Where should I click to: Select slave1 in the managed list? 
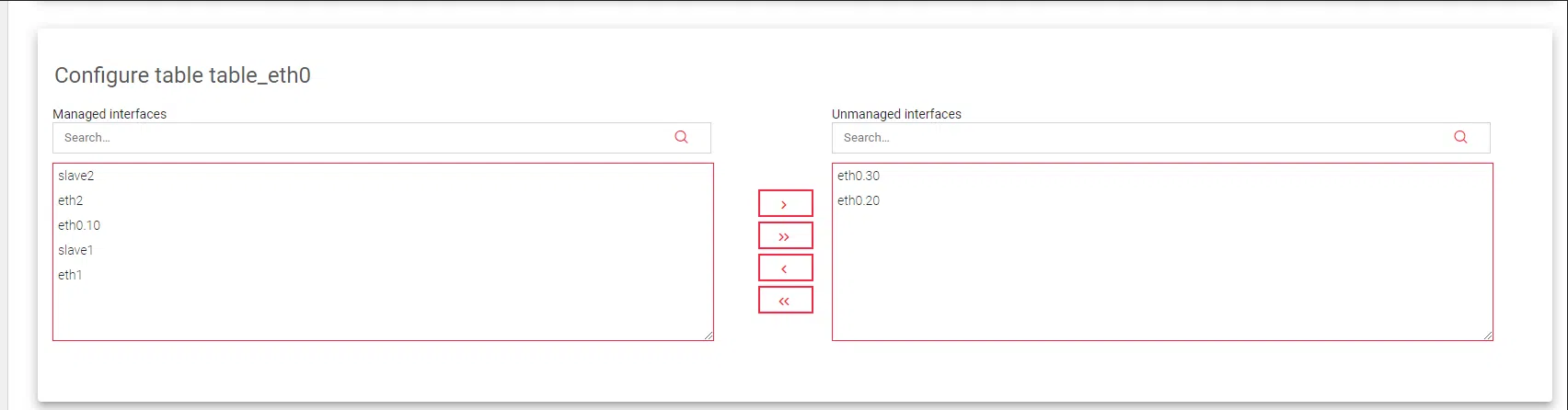(75, 250)
